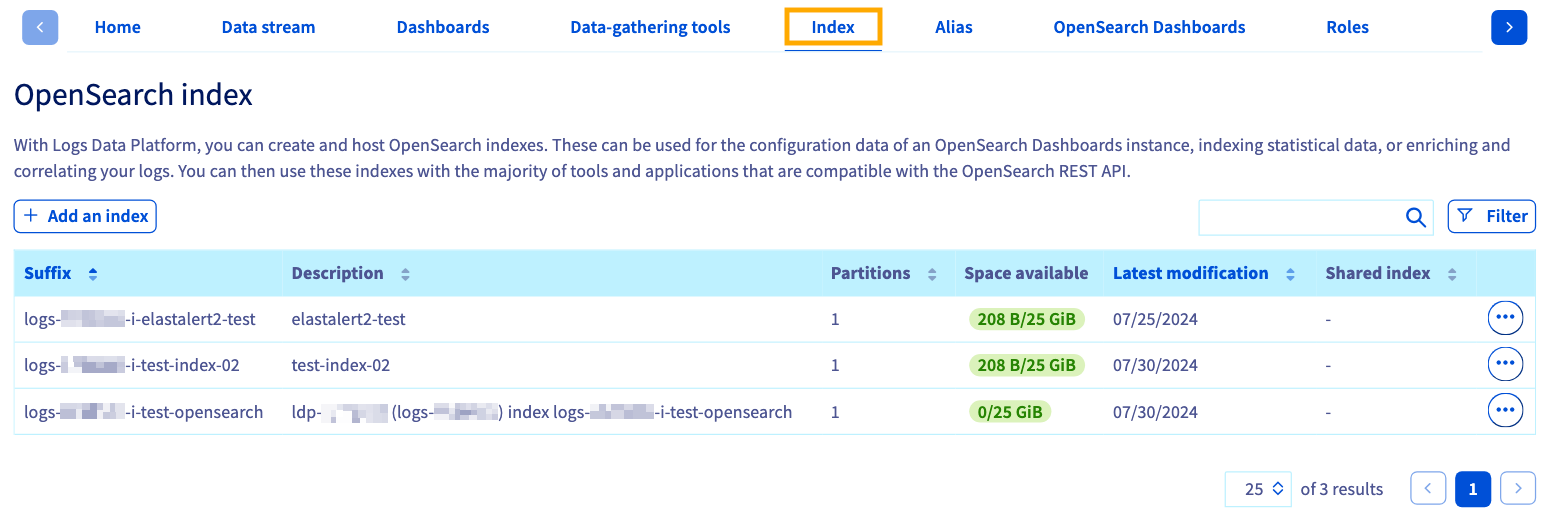This screenshot has width=1545, height=521.
Task: Open the Roles tab
Action: (1347, 27)
